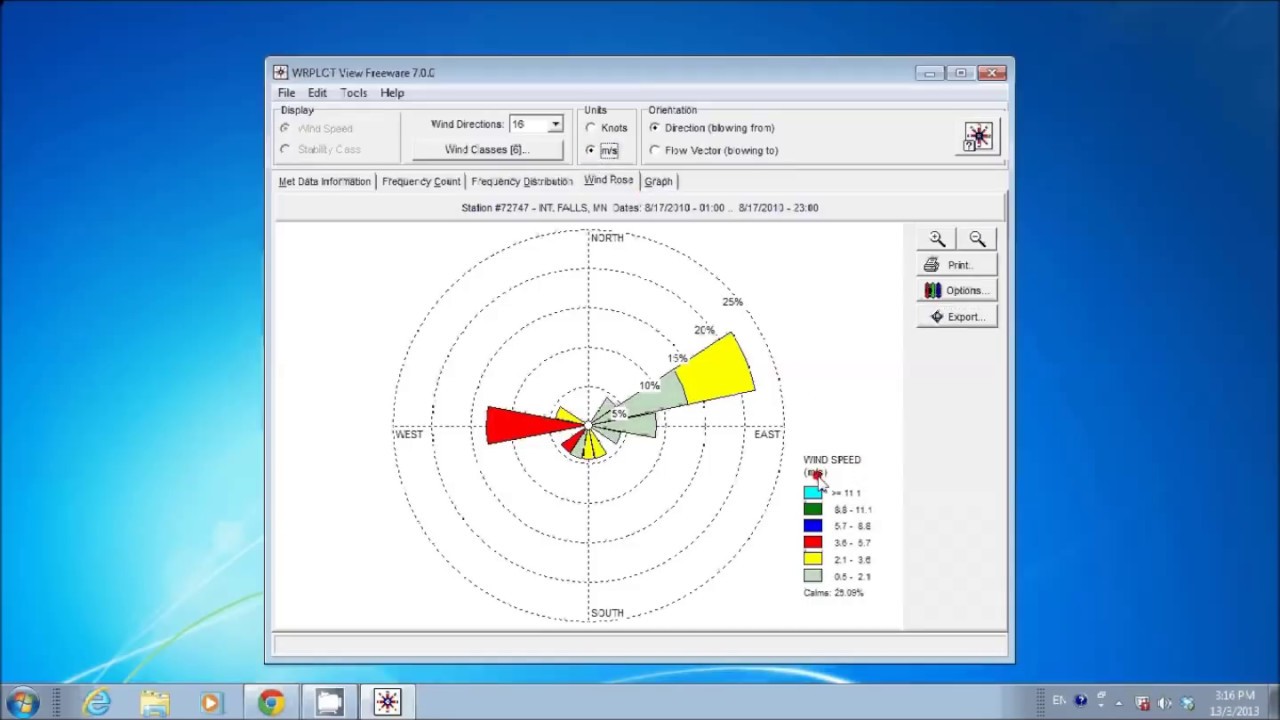Click the EAST label on the plot
Screen dimensions: 1280x720
[x=767, y=435]
